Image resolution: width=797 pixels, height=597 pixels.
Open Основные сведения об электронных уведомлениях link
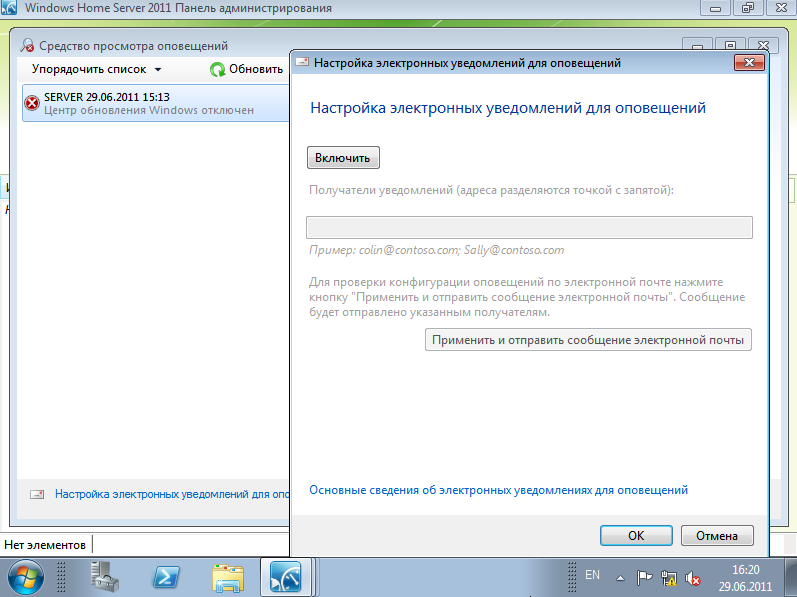[x=498, y=490]
